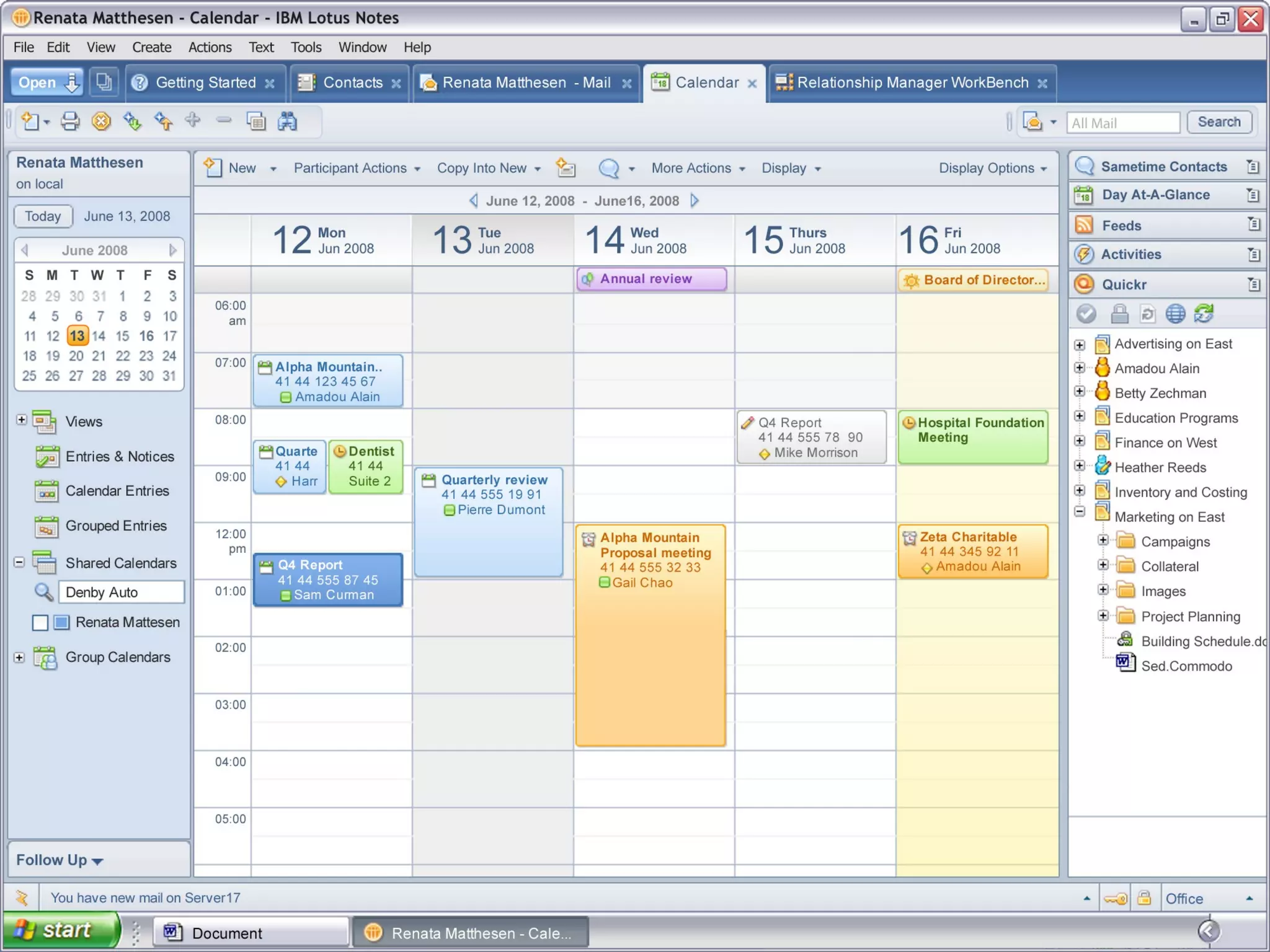The width and height of the screenshot is (1270, 952).
Task: Open the Office location dropdown in status bar
Action: click(1209, 899)
